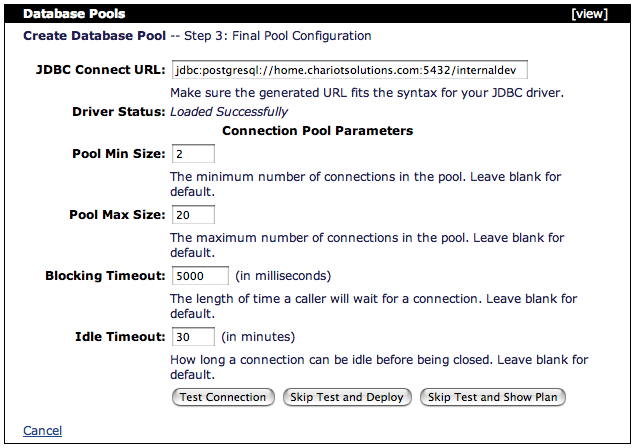This screenshot has width=635, height=448.
Task: Click the Idle Timeout label
Action: (120, 336)
